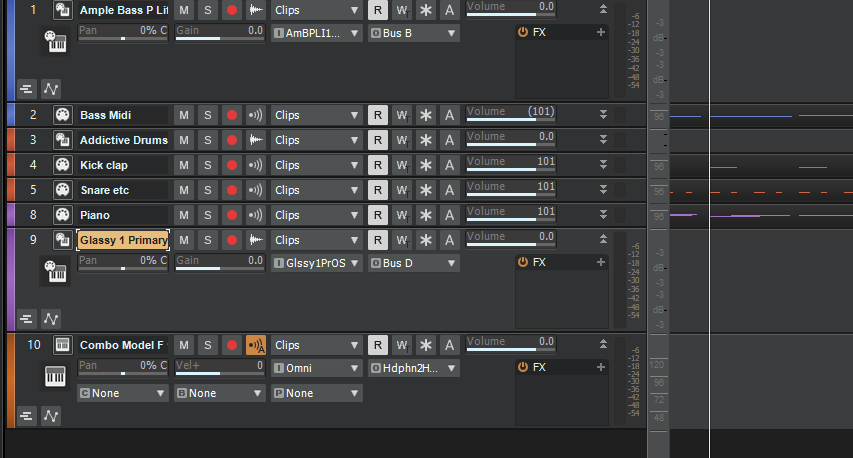Mute the Ample Bass P track
Image resolution: width=853 pixels, height=458 pixels.
point(184,10)
